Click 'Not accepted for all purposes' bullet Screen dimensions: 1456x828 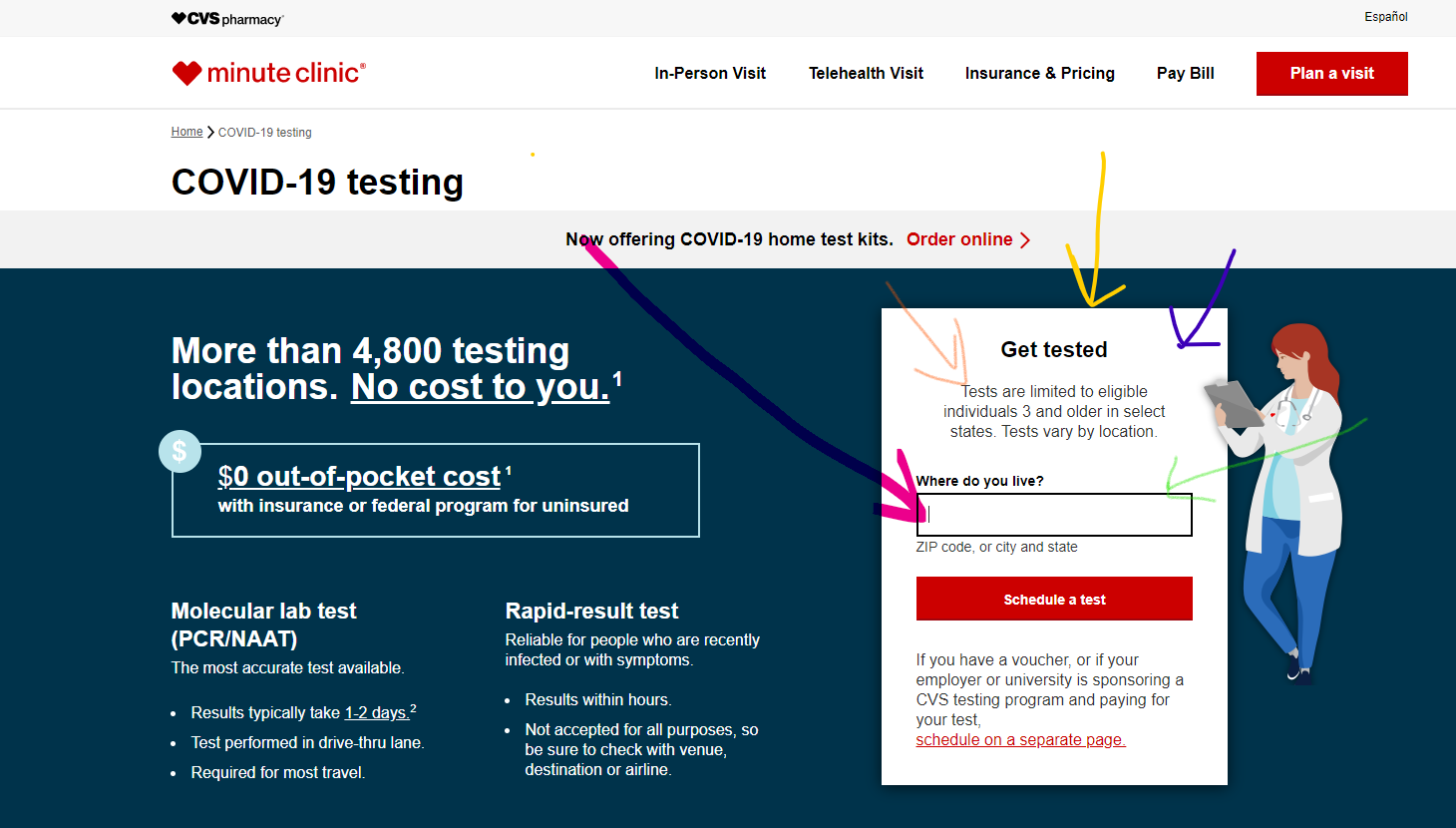pyautogui.click(x=641, y=749)
